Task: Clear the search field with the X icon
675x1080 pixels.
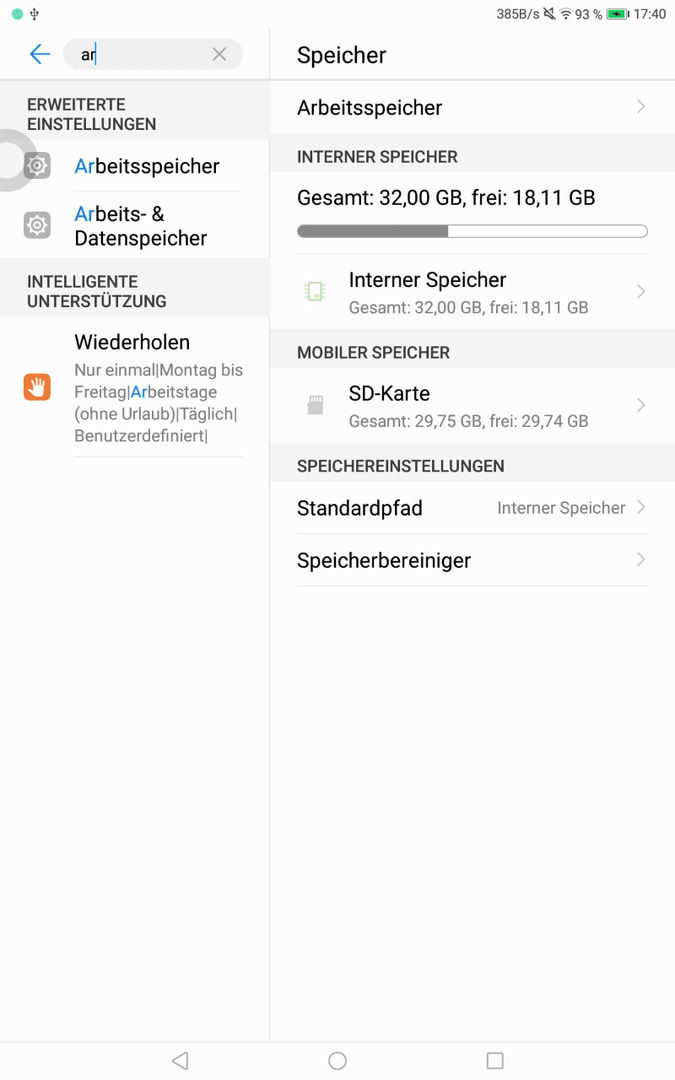Action: click(219, 54)
